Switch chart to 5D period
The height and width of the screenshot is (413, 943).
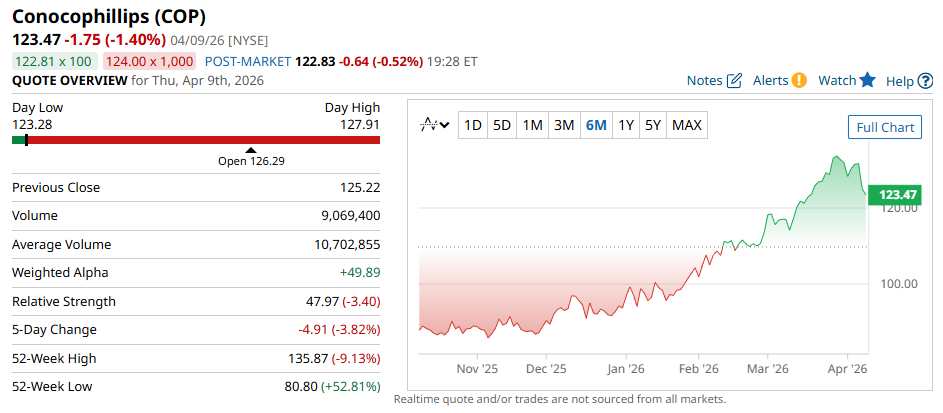[502, 125]
